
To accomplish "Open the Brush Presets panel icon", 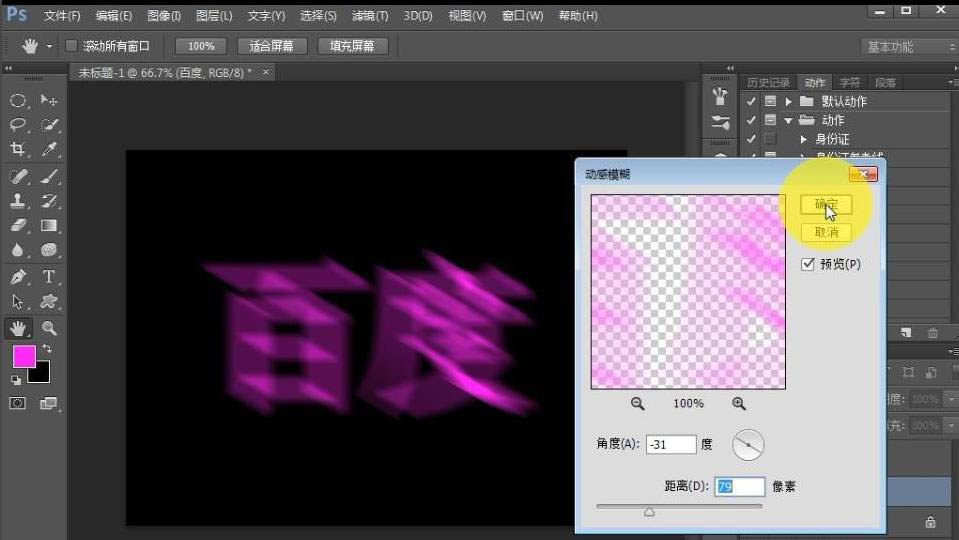I will [720, 96].
